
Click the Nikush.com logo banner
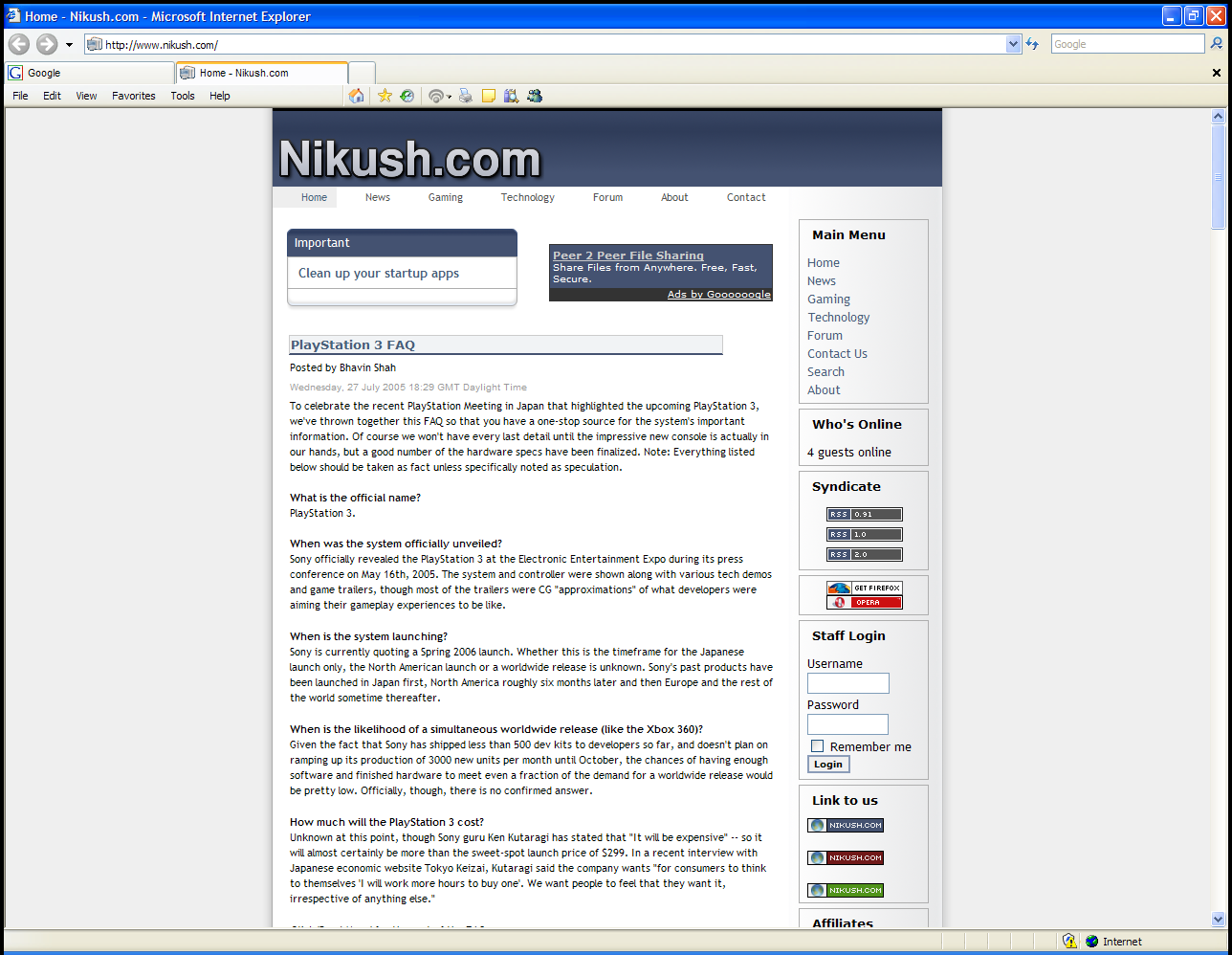(410, 158)
